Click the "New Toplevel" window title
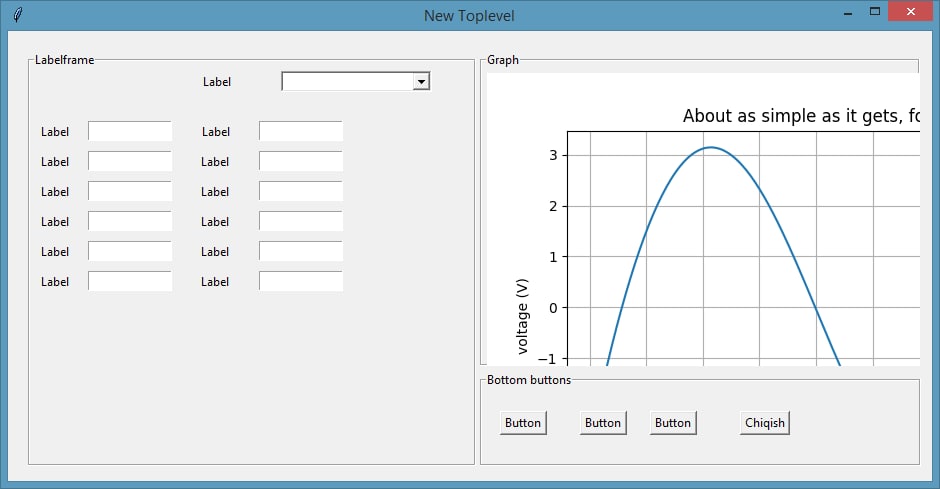This screenshot has width=940, height=489. 469,16
